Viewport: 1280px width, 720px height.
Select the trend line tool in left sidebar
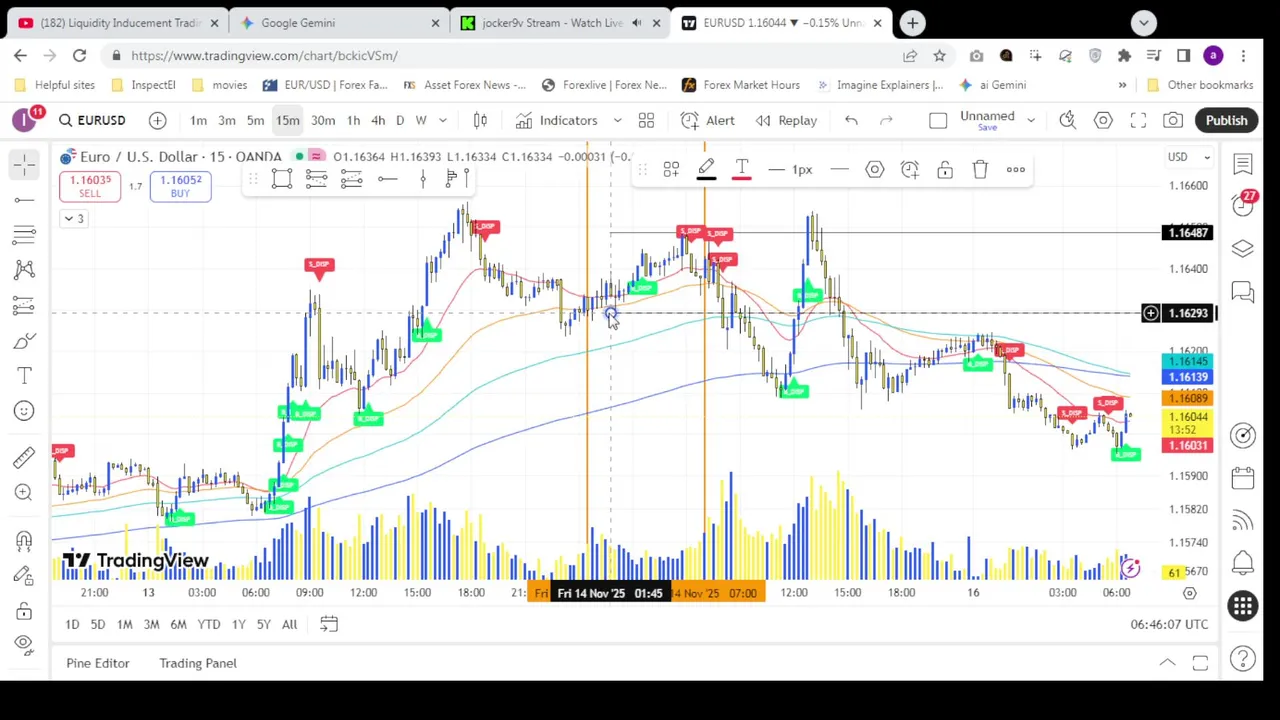tap(24, 200)
